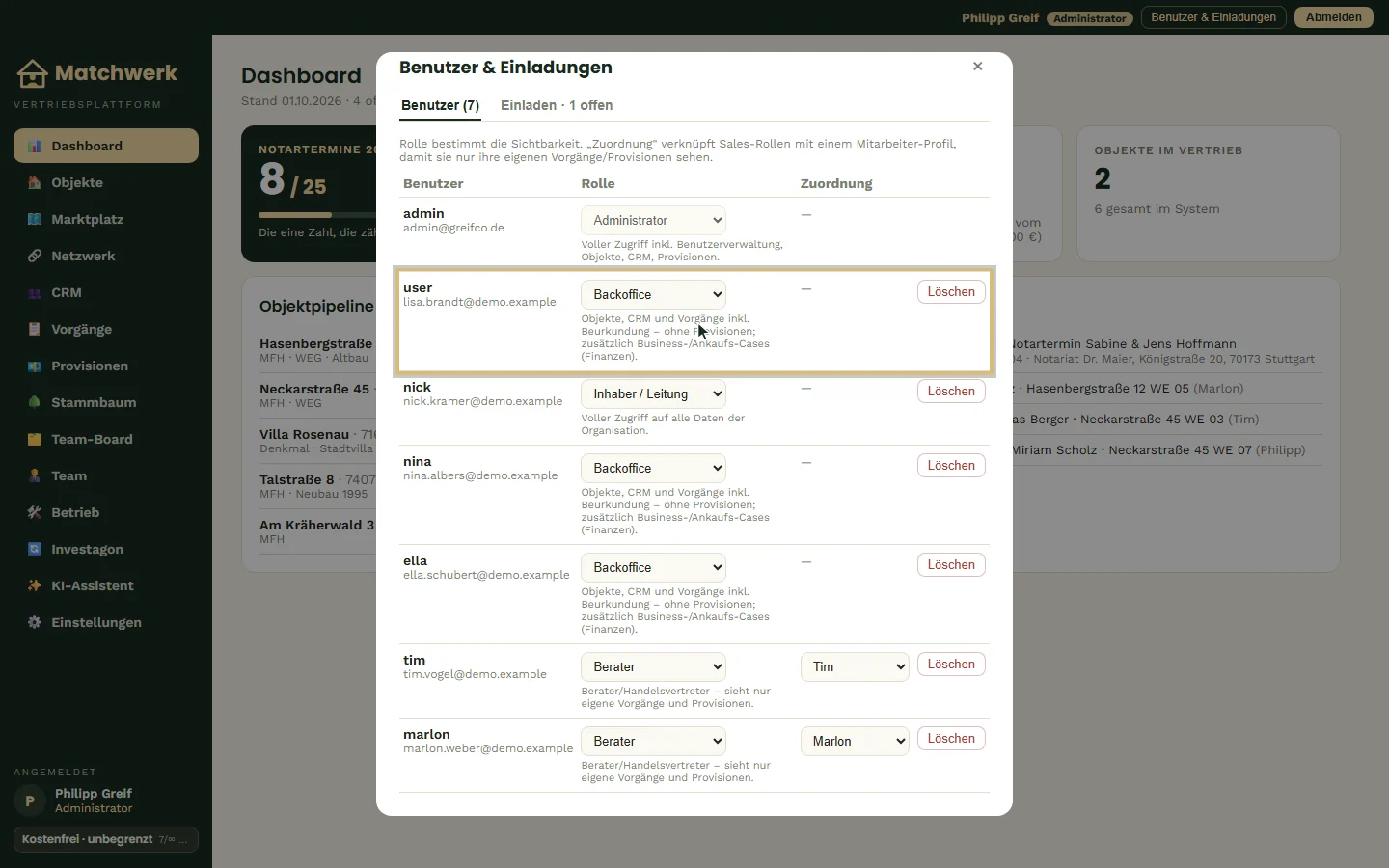
Task: Open tim's Berater role dropdown
Action: point(653,666)
